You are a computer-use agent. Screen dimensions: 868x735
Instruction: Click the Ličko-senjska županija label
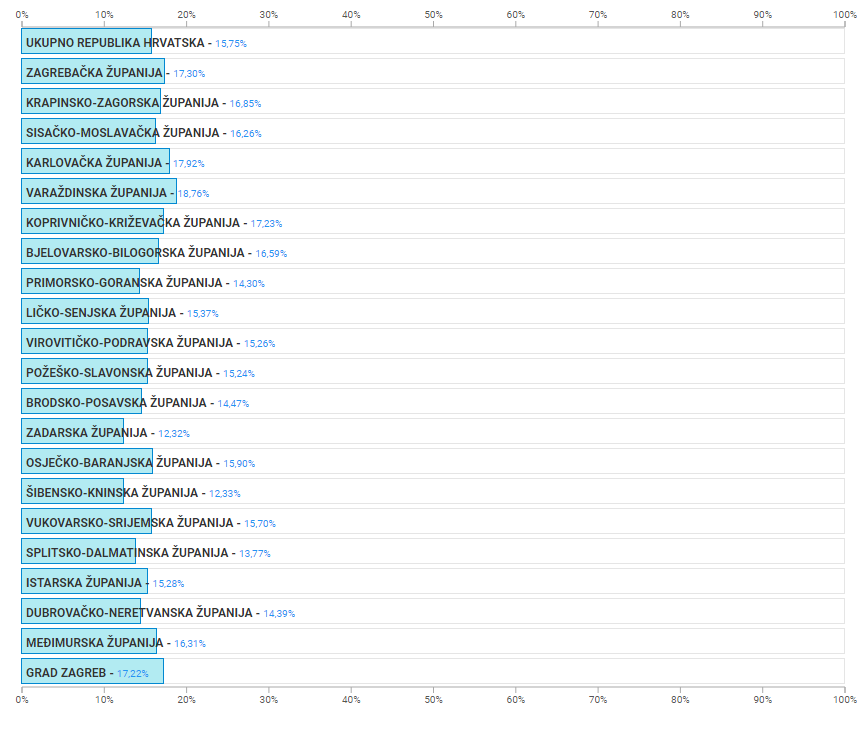tap(100, 313)
